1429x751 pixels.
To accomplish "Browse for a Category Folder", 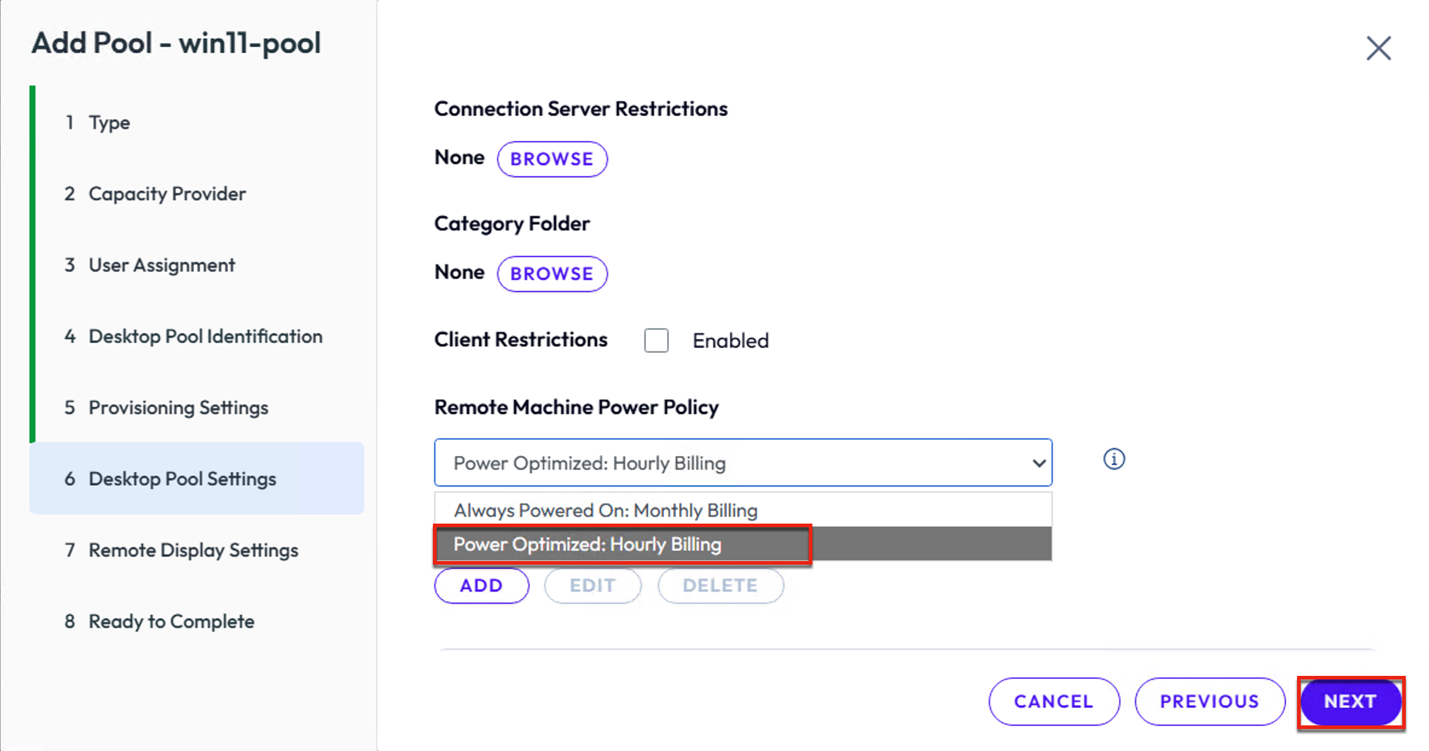I will [x=552, y=274].
